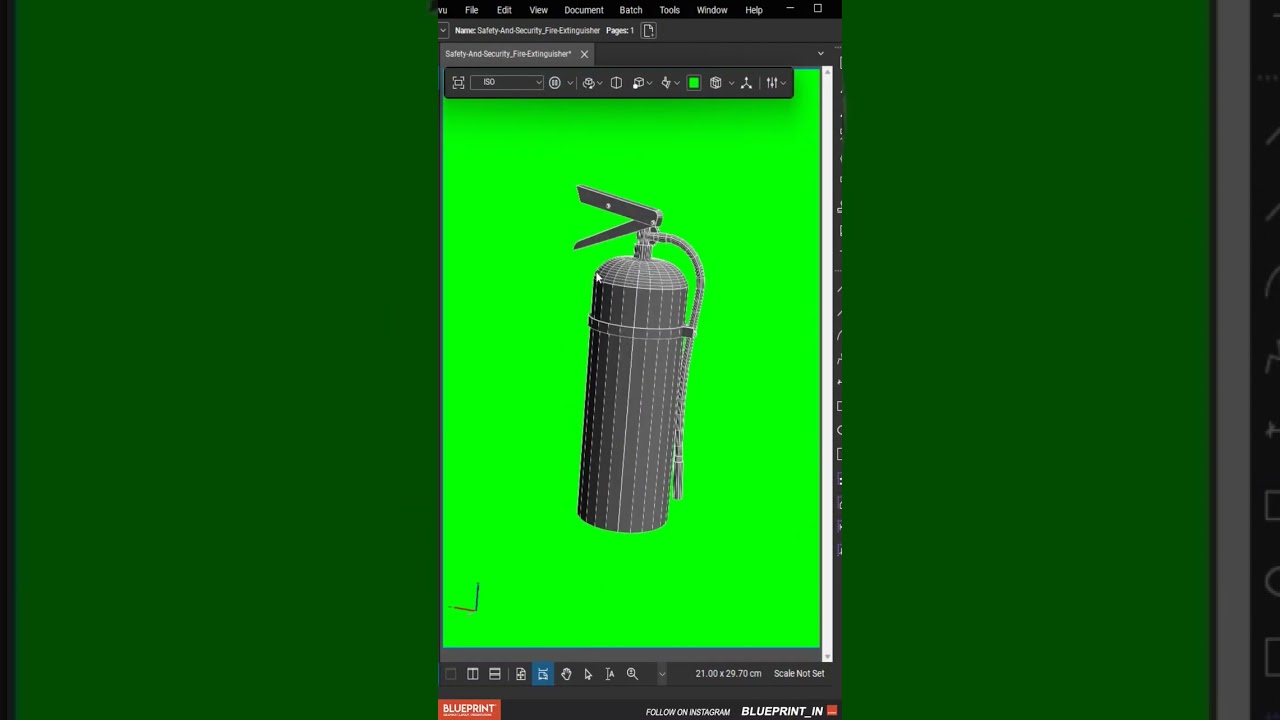
Task: Close the Safety-And-Security_Fire-Extinguisher tab
Action: point(584,54)
